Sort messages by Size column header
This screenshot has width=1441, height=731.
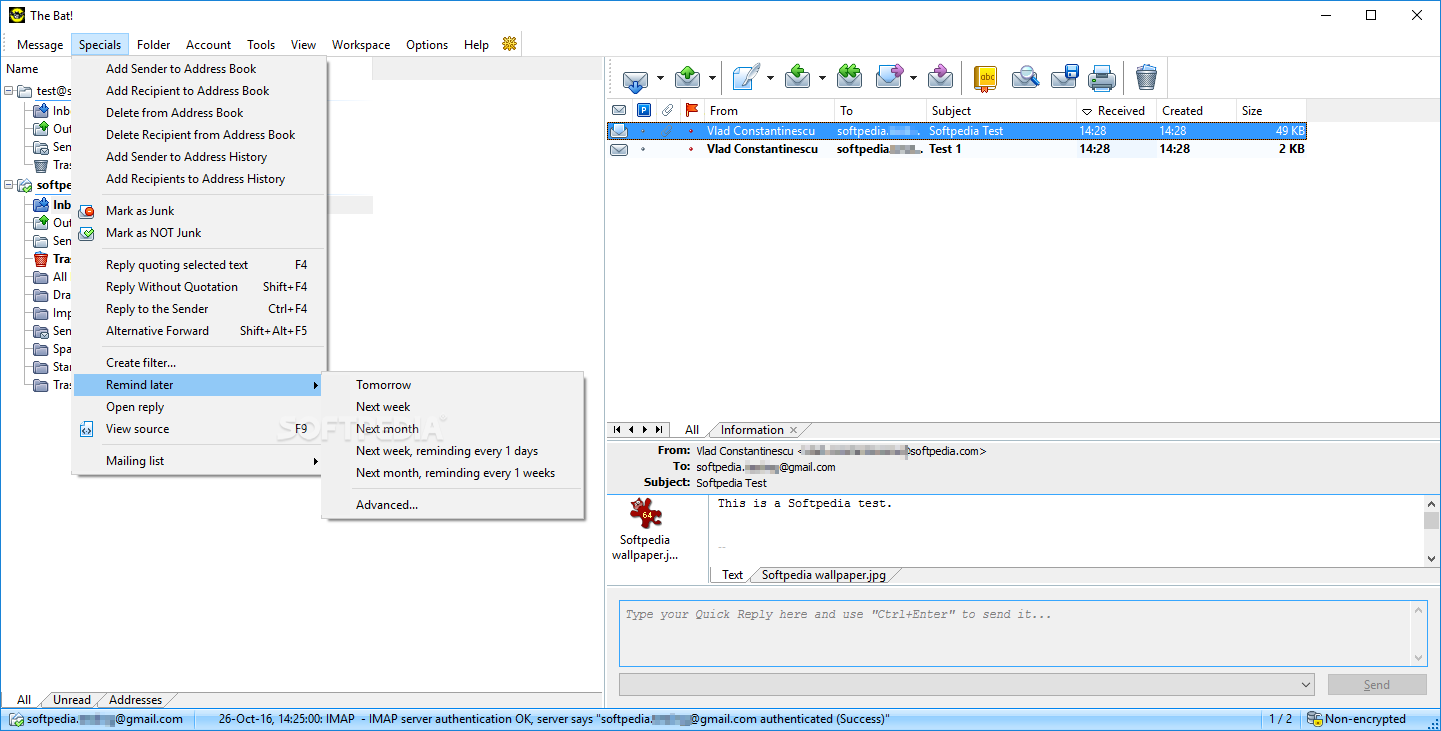point(1271,111)
